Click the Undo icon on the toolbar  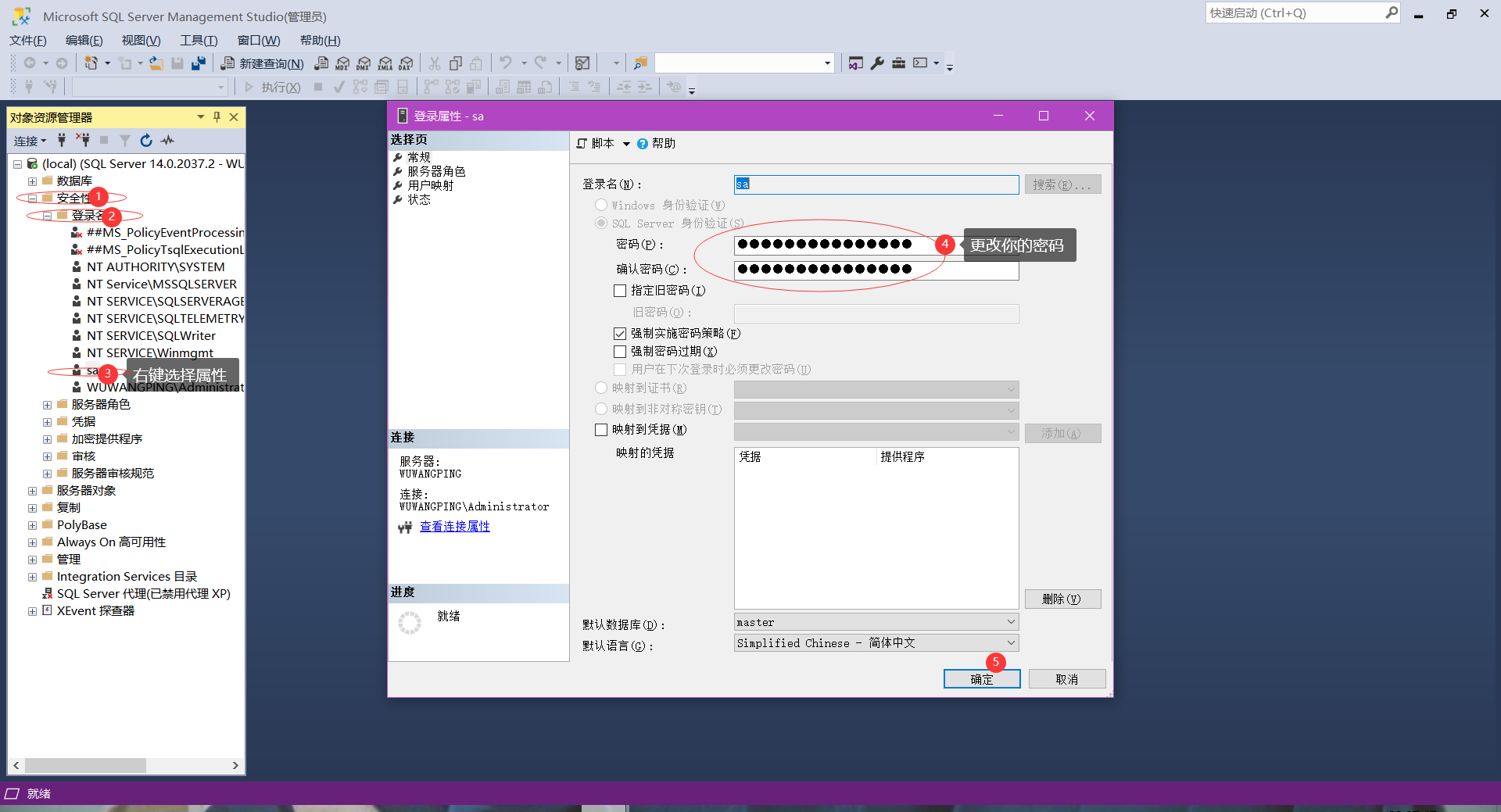coord(507,63)
